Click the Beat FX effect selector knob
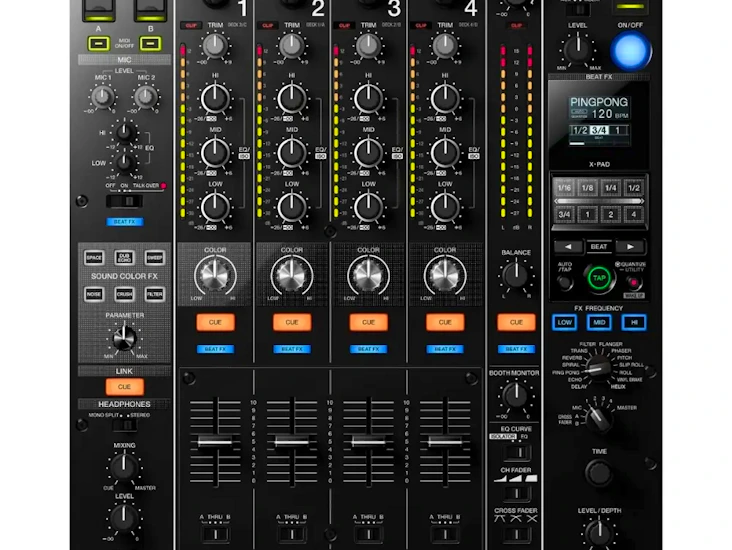 click(598, 368)
